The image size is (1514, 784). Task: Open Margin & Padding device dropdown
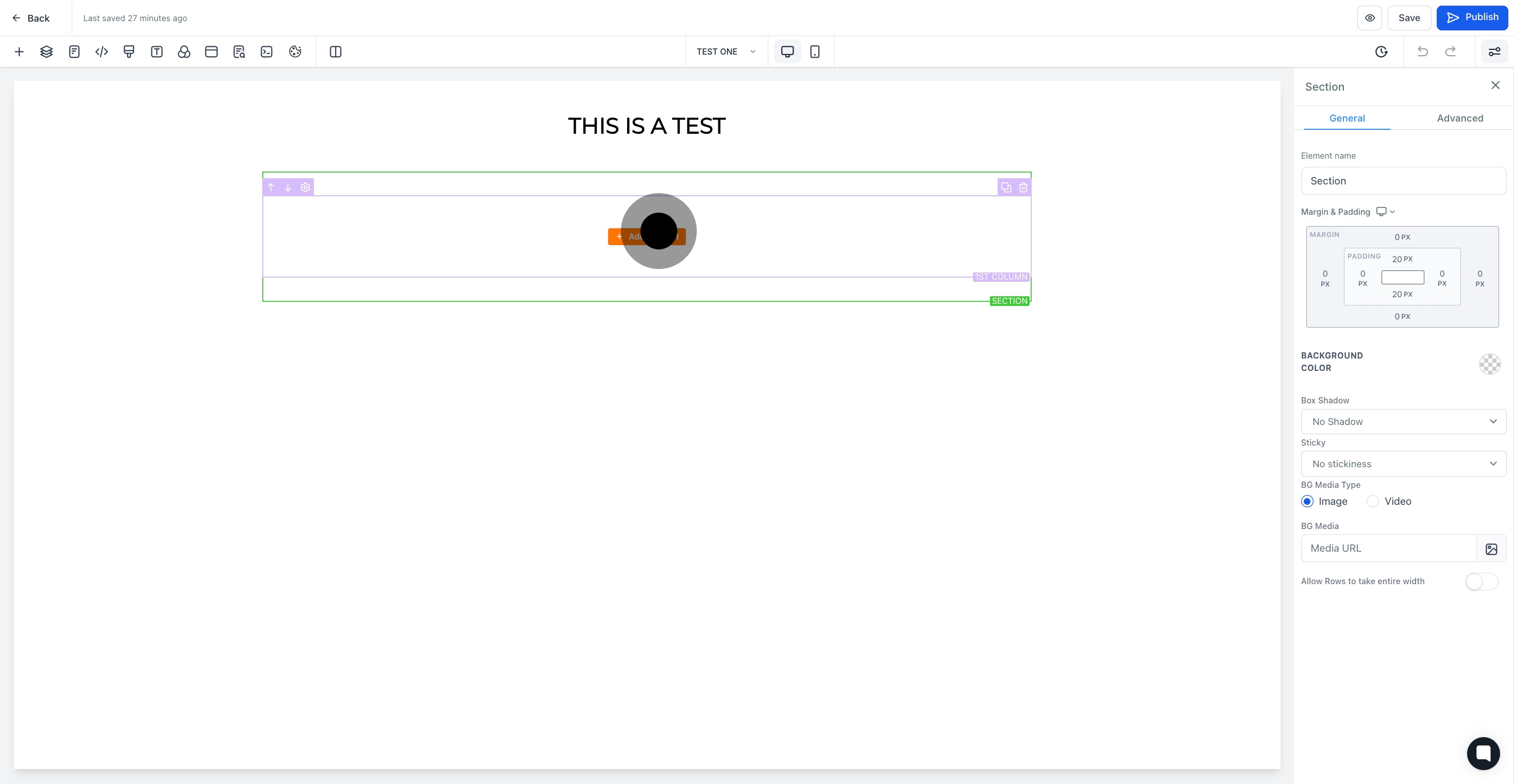[x=1385, y=212]
